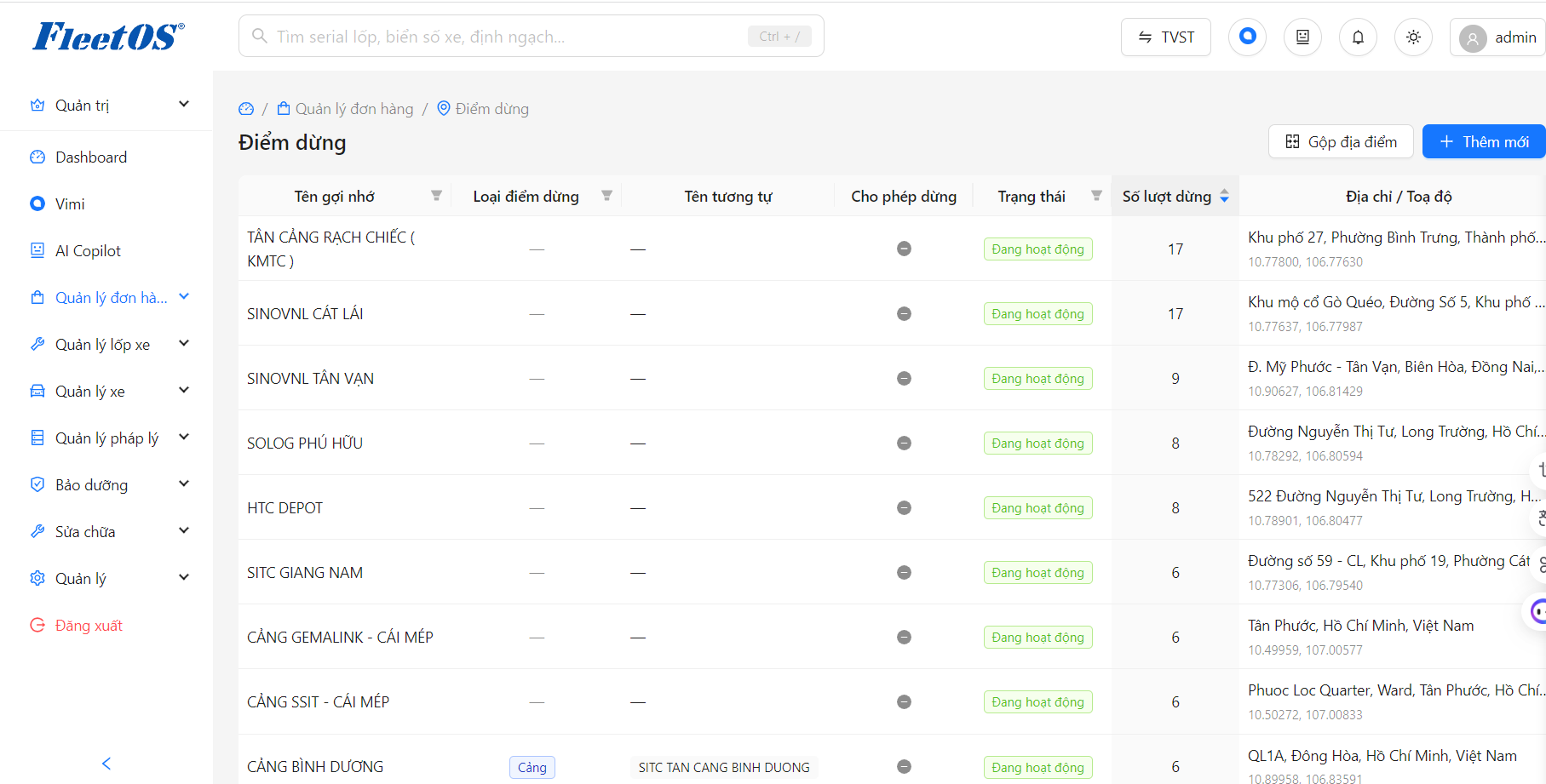The width and height of the screenshot is (1546, 784).
Task: Focus the tire serial search field
Action: click(531, 36)
